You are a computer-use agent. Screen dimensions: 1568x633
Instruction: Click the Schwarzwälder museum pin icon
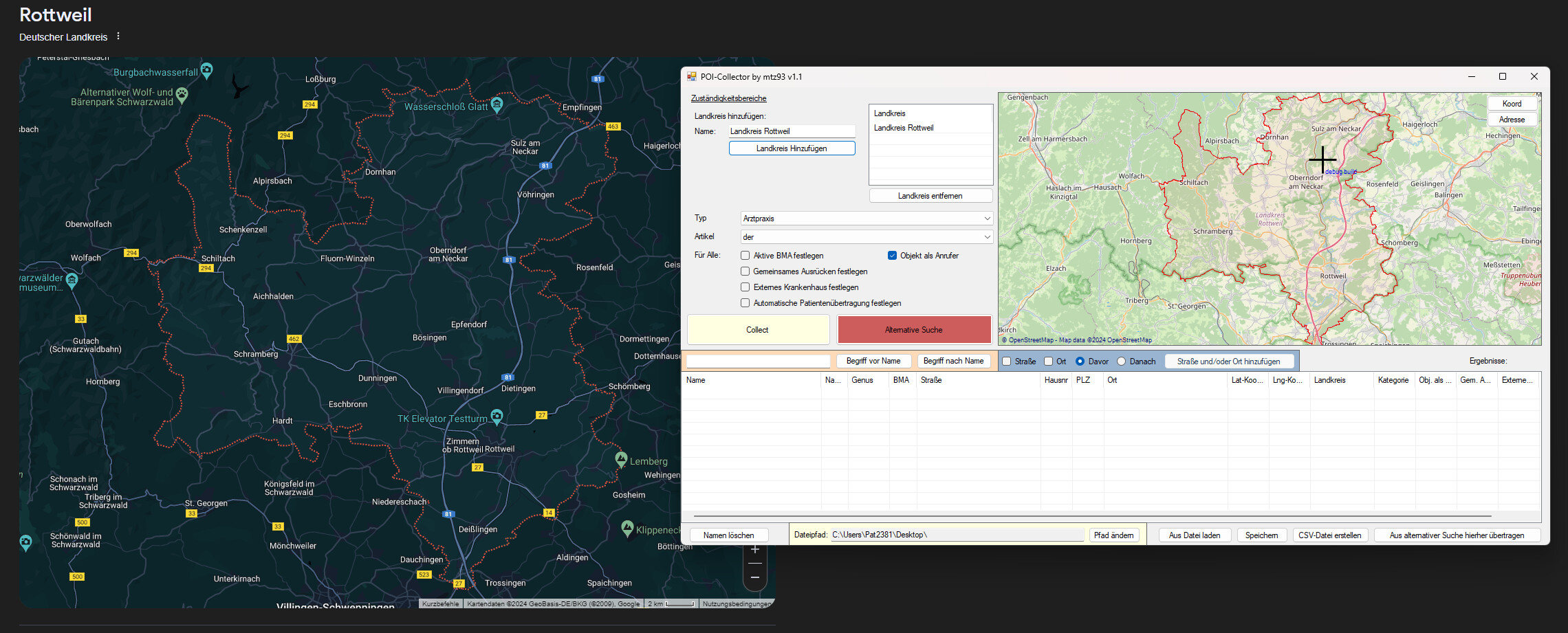[x=72, y=280]
